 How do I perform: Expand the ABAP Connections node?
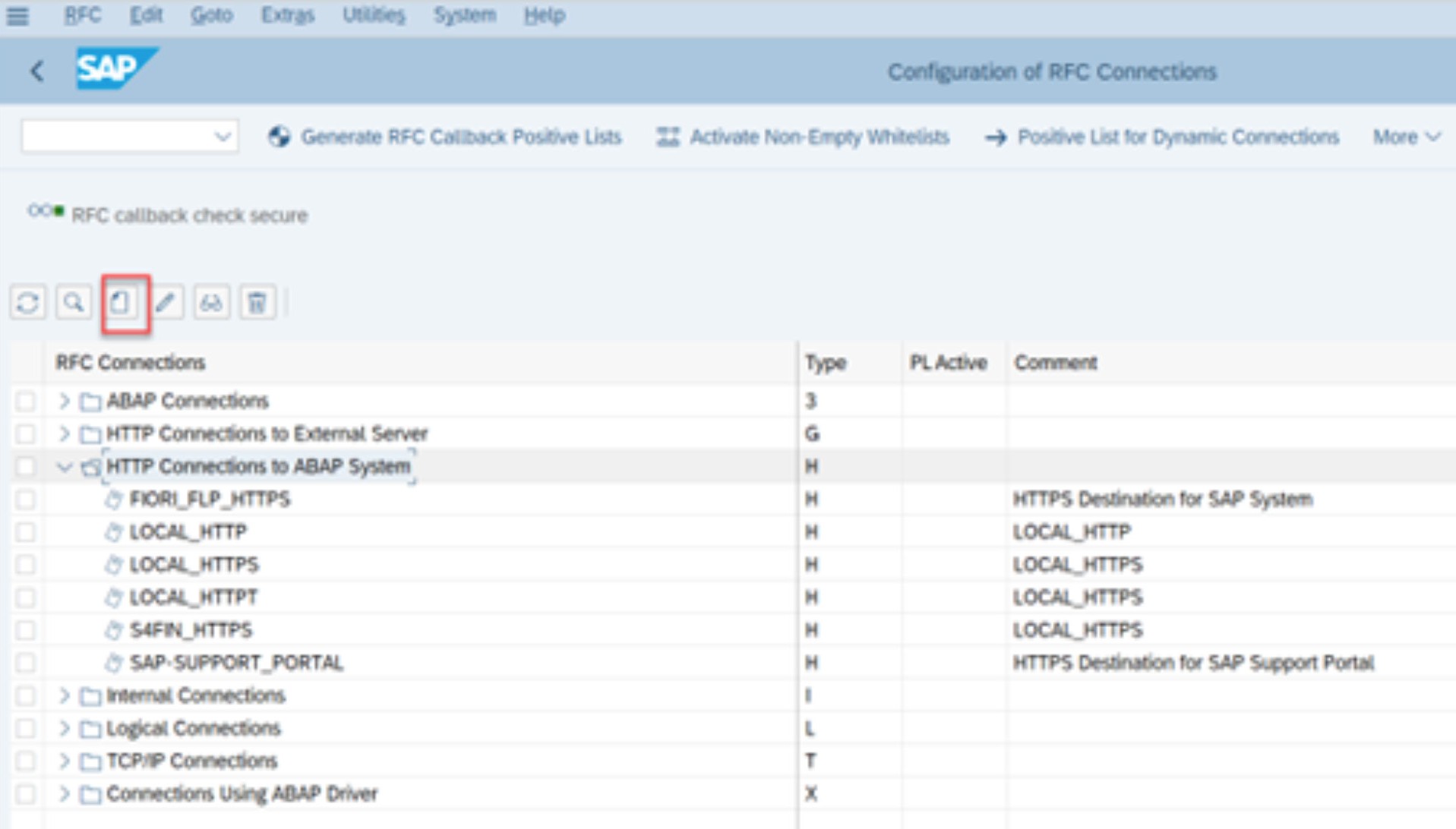[x=65, y=400]
